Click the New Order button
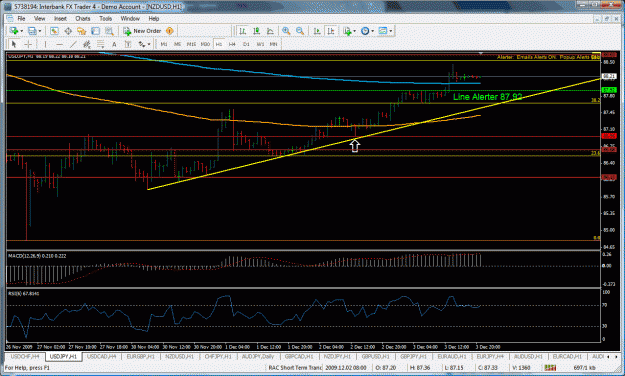 coord(142,31)
